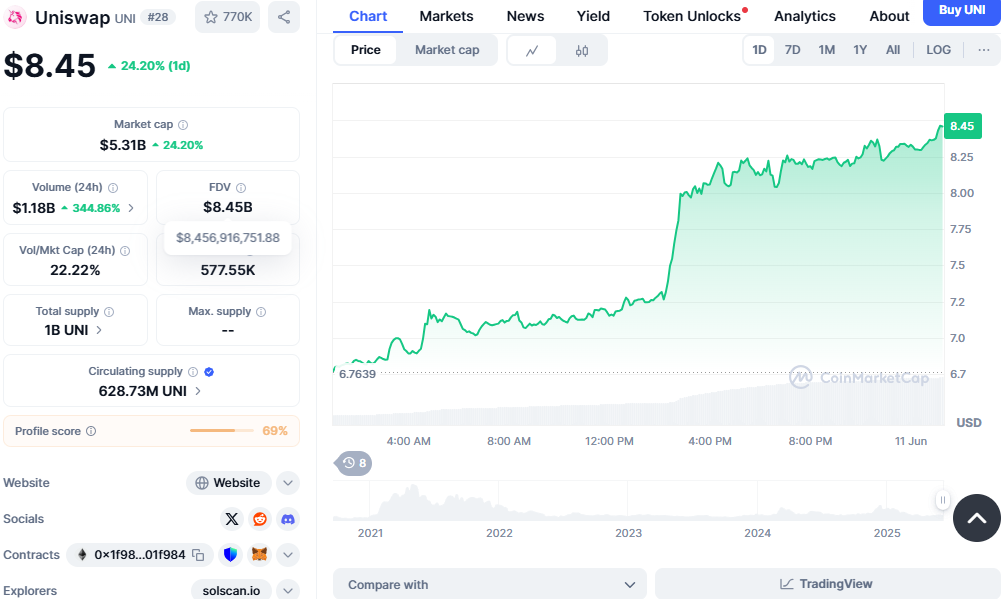
Task: Click the chart range slider handle
Action: pyautogui.click(x=942, y=500)
